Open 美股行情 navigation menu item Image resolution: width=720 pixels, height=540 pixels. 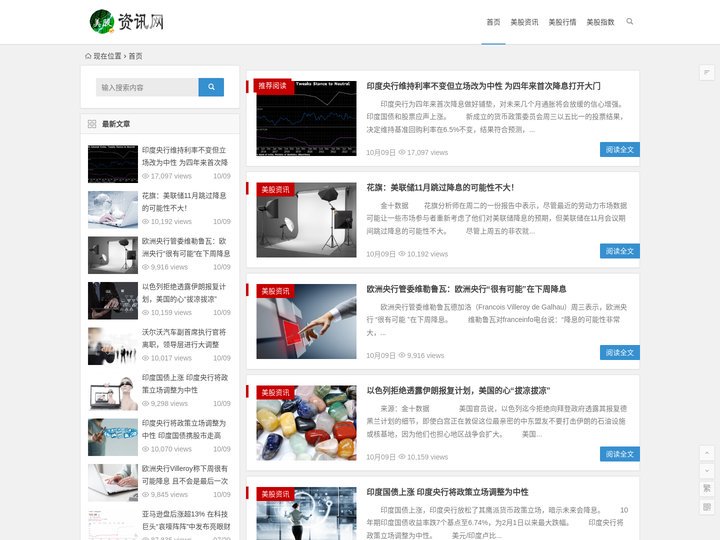(562, 22)
